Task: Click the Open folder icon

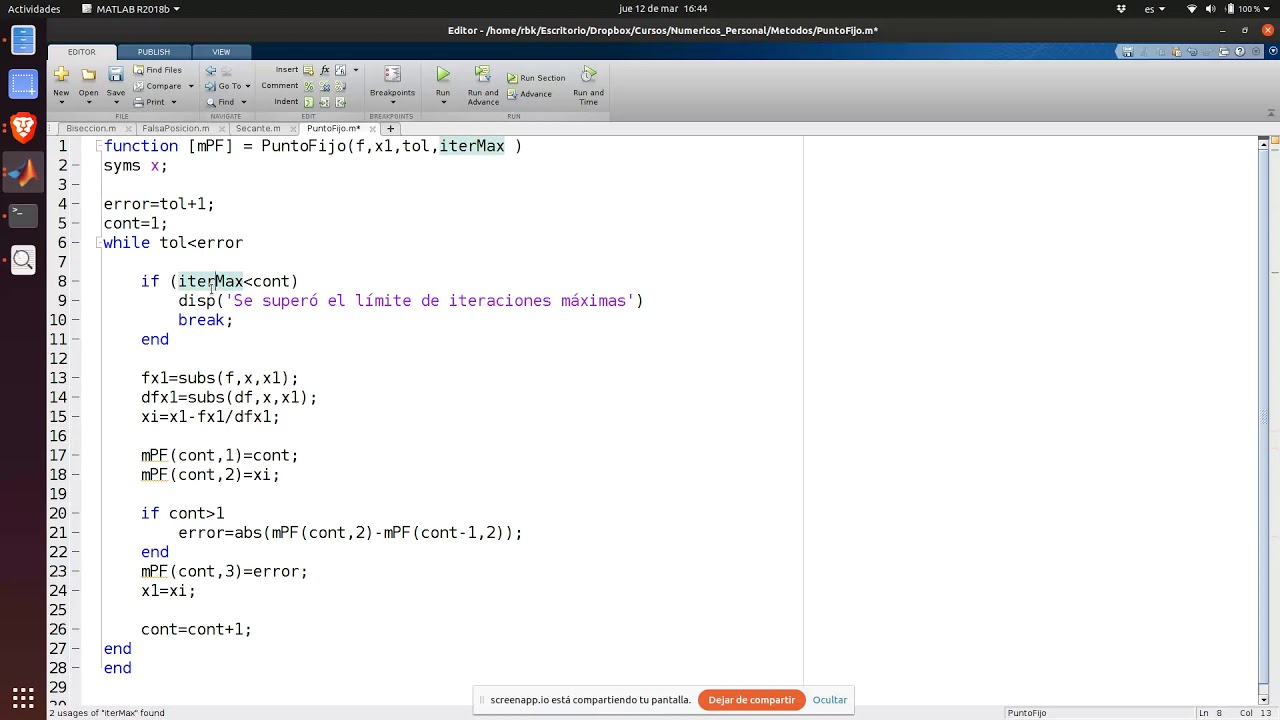Action: coord(89,74)
